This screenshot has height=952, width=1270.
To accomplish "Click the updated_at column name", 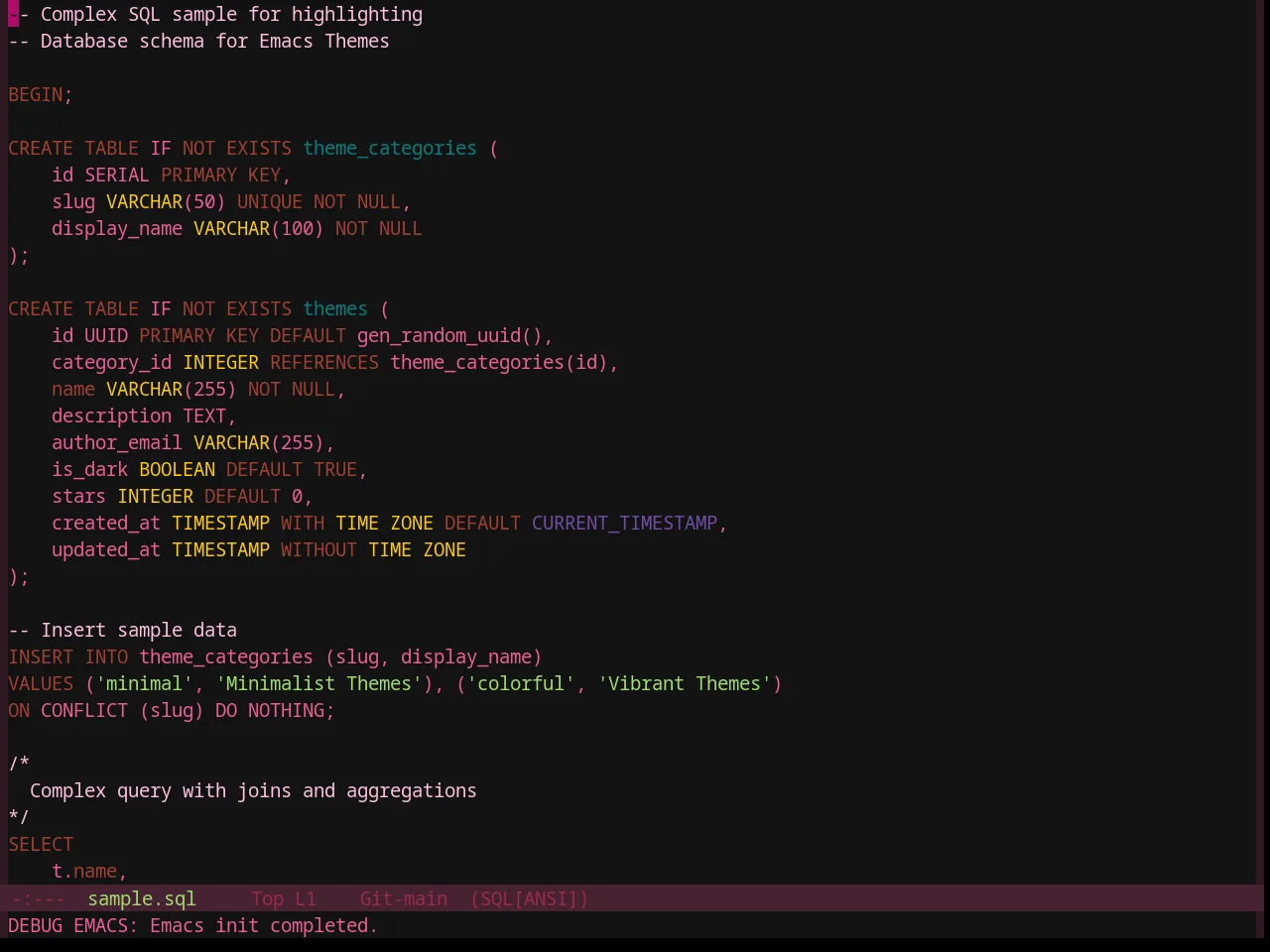I will [106, 549].
